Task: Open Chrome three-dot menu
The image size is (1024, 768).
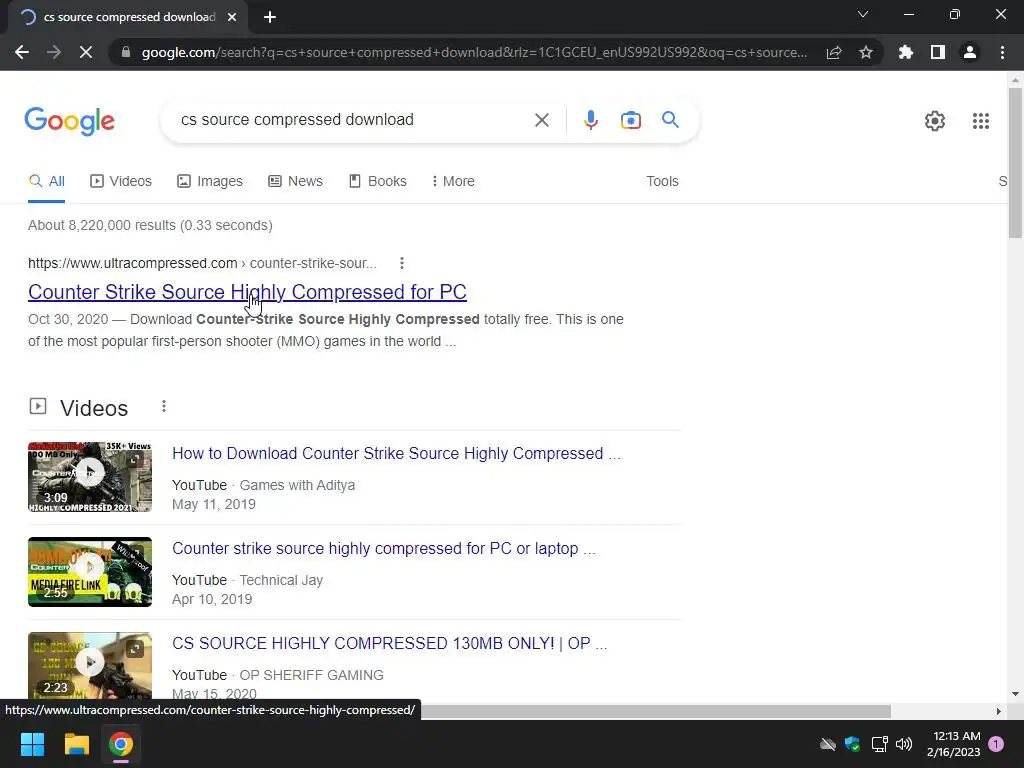Action: [x=1002, y=52]
